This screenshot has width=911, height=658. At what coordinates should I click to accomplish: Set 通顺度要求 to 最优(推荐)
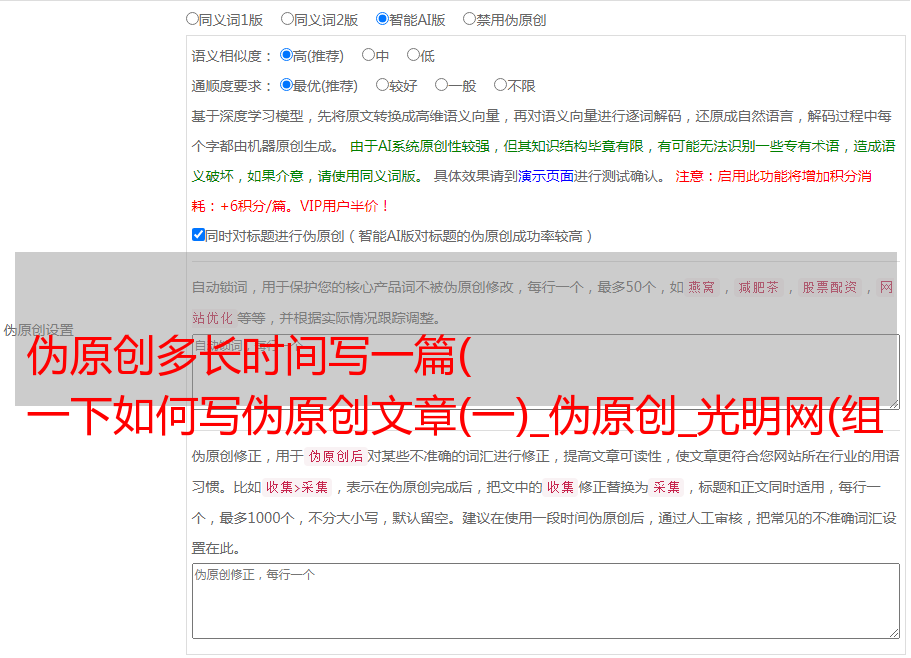(286, 85)
